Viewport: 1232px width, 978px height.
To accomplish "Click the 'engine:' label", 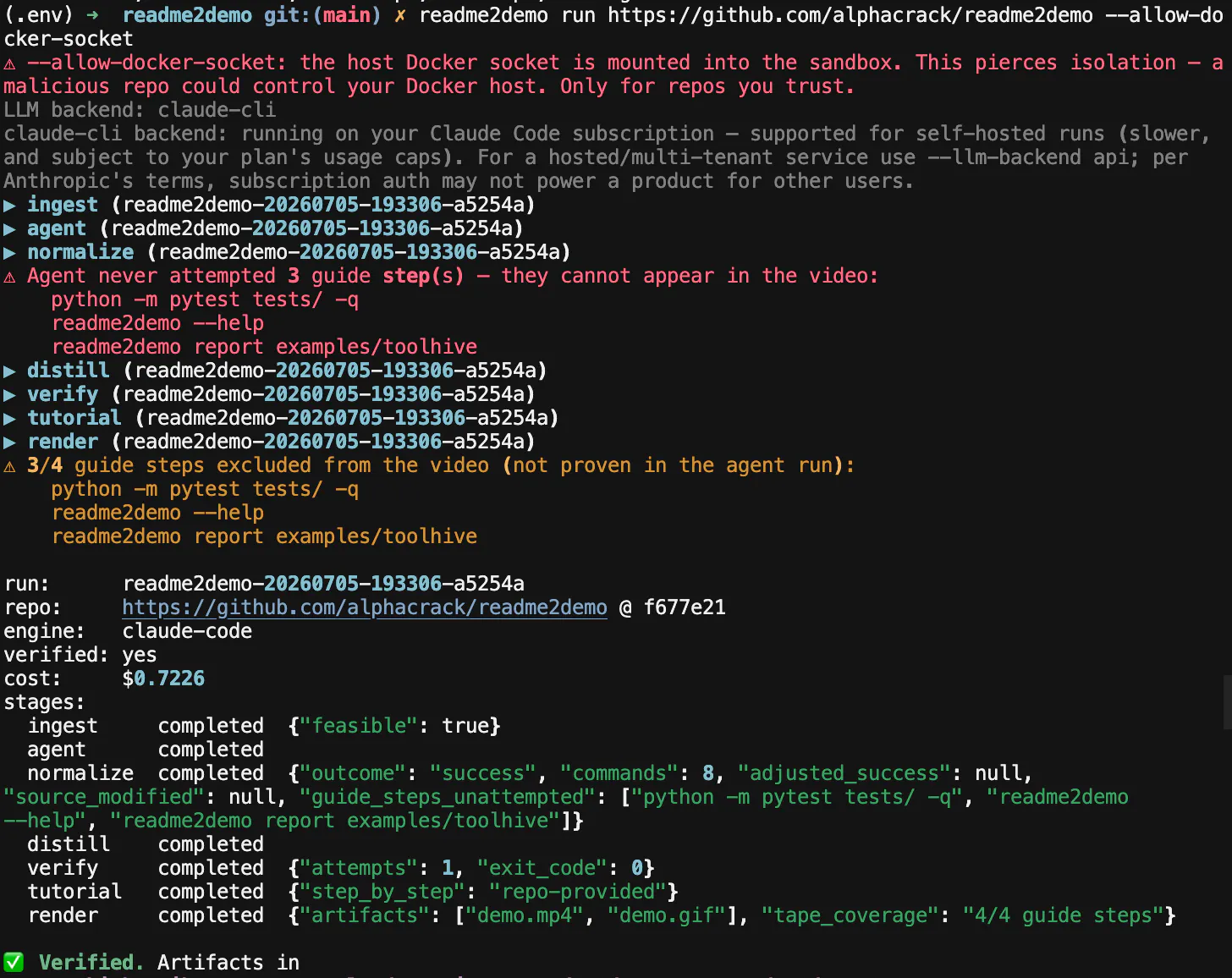I will (x=45, y=631).
